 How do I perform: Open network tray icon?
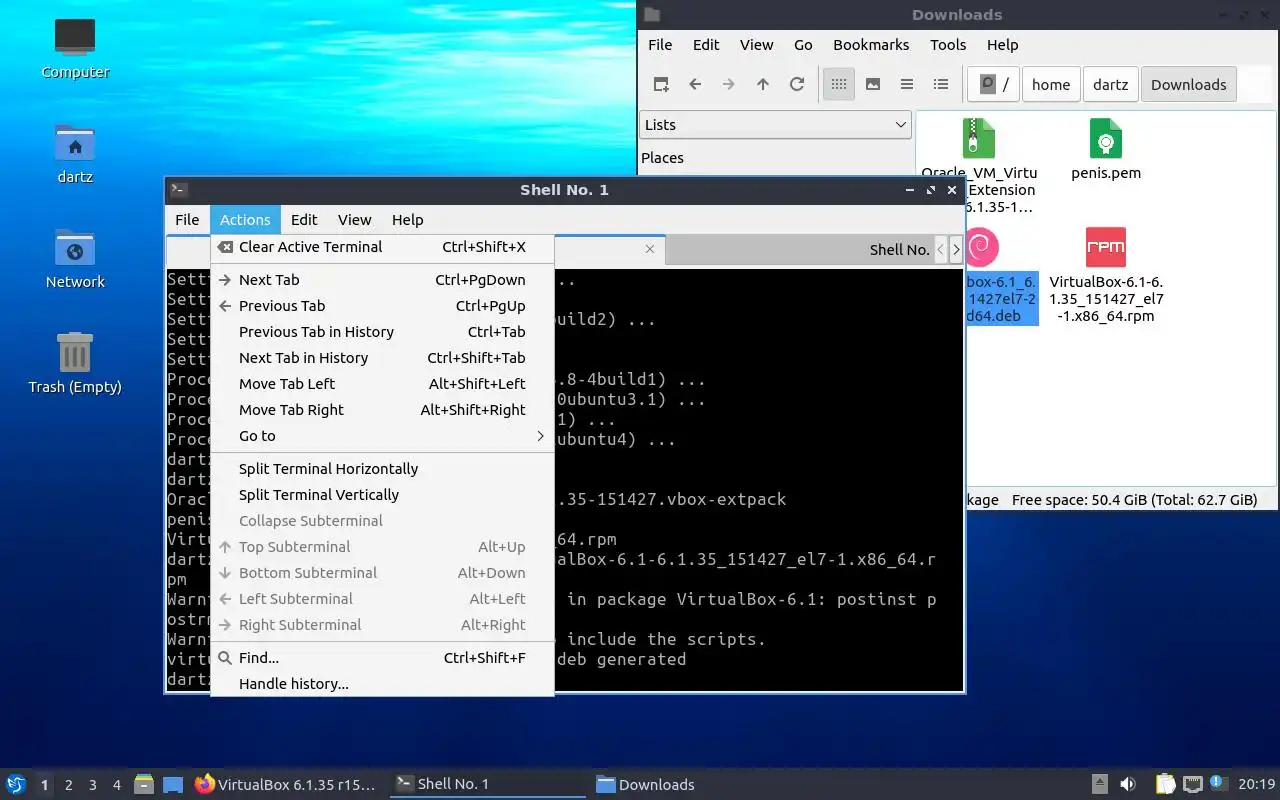click(x=1192, y=784)
